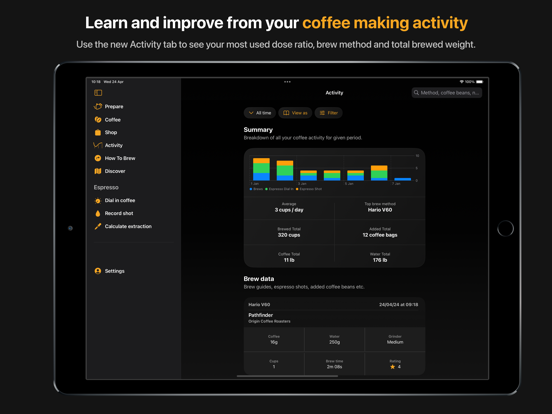Viewport: 552px width, 414px height.
Task: Click the Brew data heading
Action: coord(259,279)
